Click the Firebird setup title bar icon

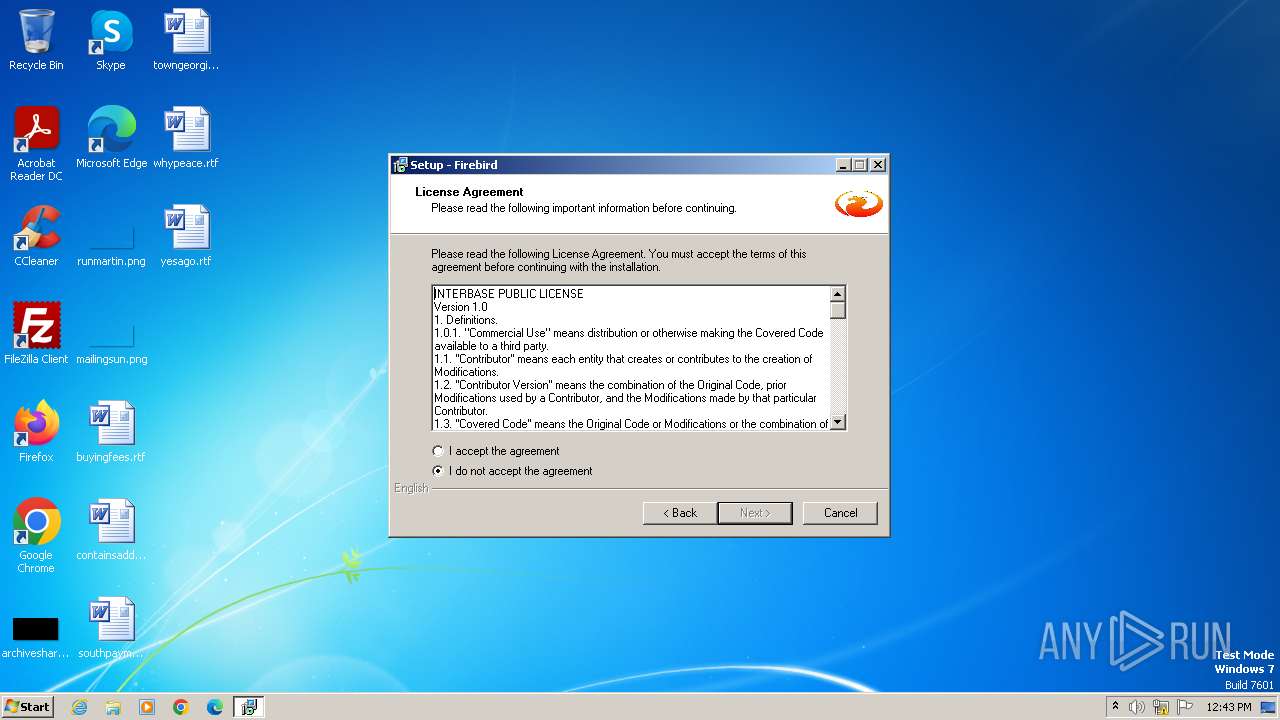coord(400,165)
